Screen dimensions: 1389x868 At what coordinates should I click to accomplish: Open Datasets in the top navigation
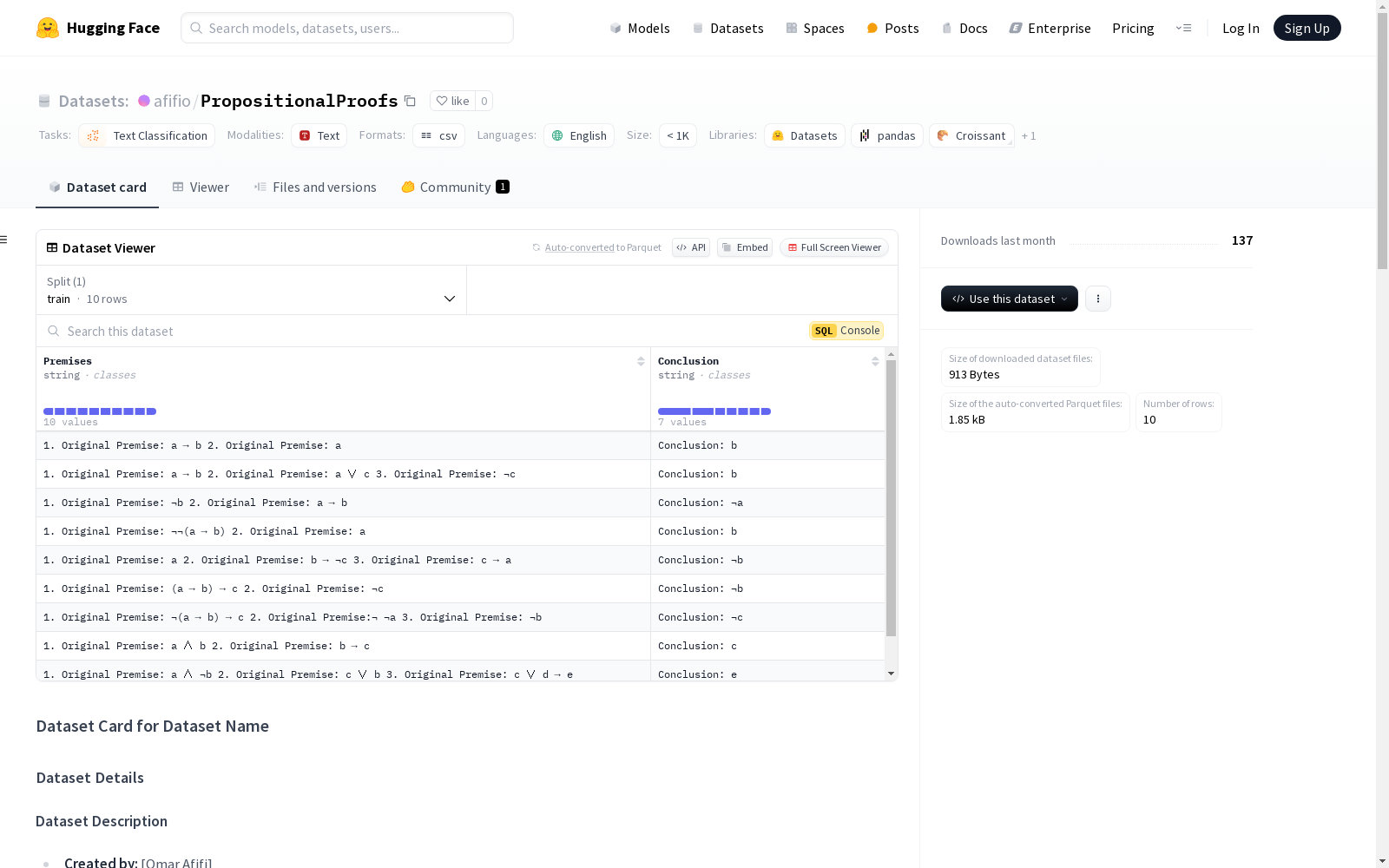click(727, 28)
